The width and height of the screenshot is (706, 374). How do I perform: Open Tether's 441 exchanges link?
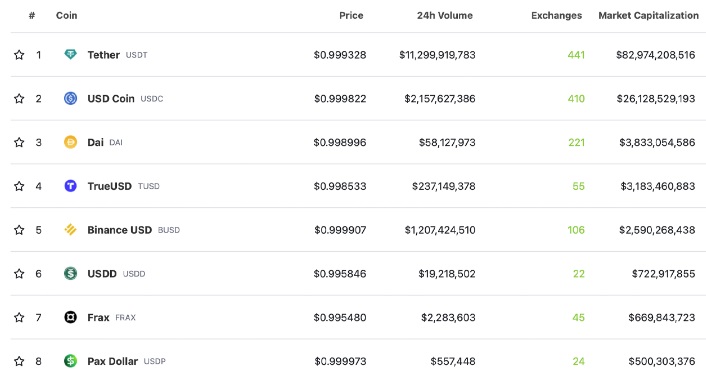pyautogui.click(x=576, y=55)
